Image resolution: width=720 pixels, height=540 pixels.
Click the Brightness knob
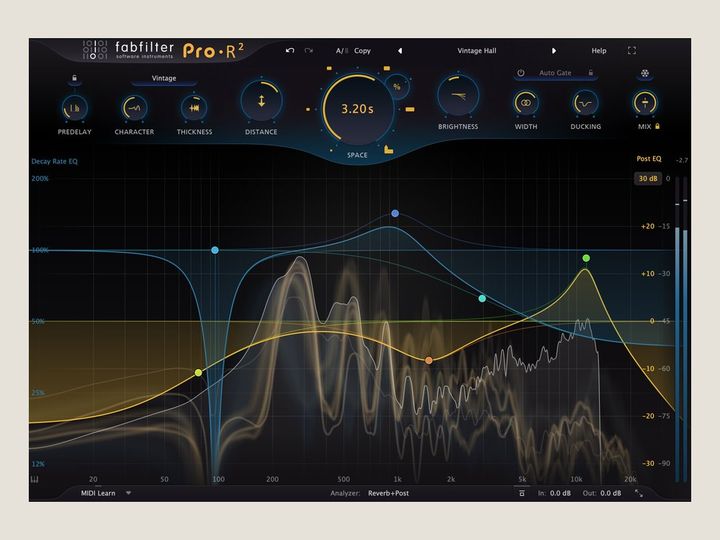[x=458, y=96]
